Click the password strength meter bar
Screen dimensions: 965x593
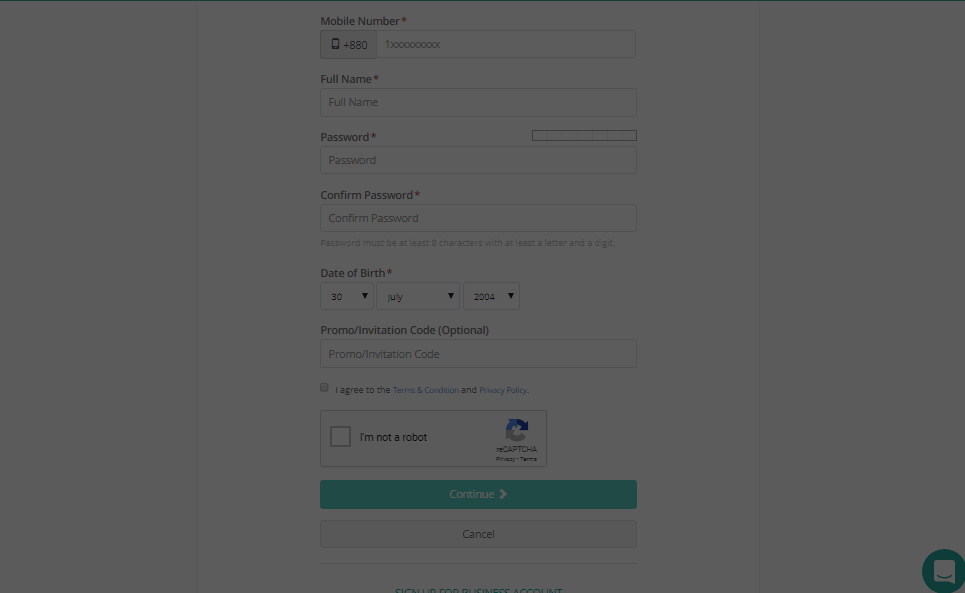[584, 135]
